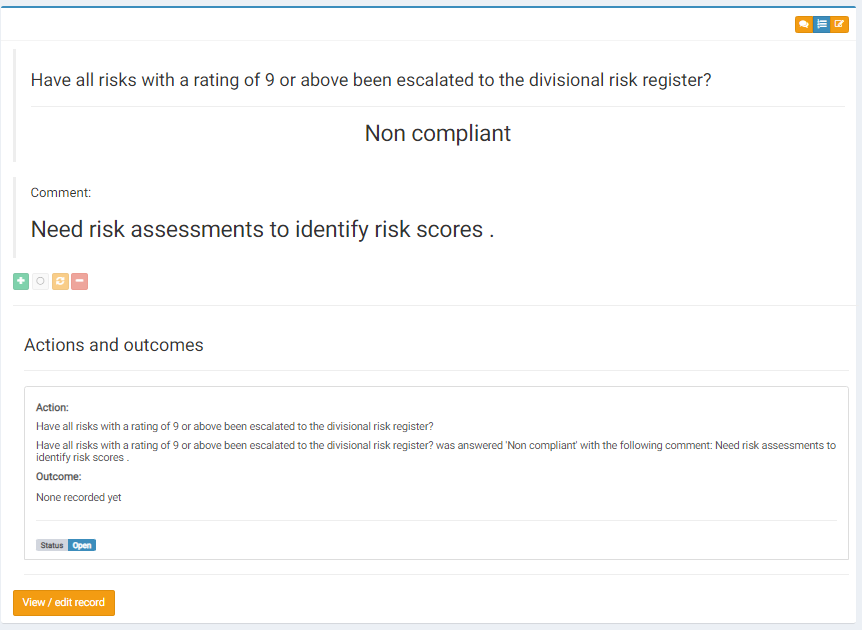This screenshot has height=630, width=862.
Task: Click the grey Status label badge
Action: pyautogui.click(x=52, y=545)
